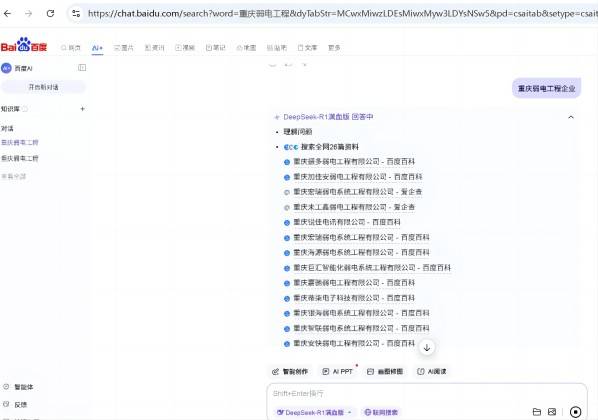Open source 重庆未工鑫弱电工程有限公司 - 爱企查
Screen dimensions: 598x420
pos(354,207)
